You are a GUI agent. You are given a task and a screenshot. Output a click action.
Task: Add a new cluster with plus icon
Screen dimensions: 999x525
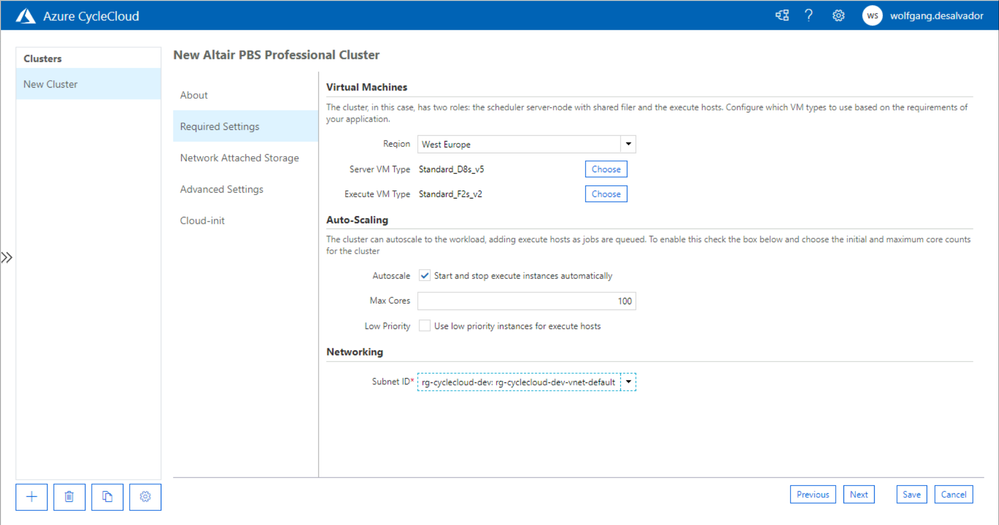(x=32, y=497)
